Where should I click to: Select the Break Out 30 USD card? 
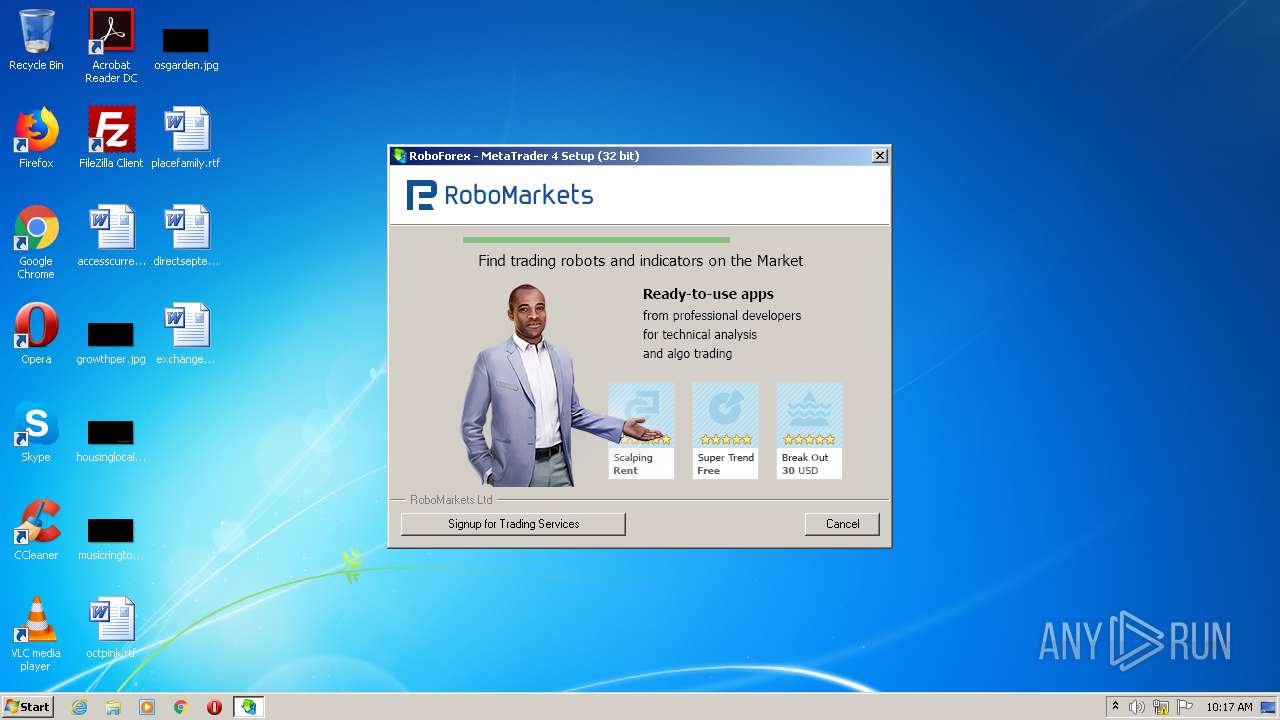pos(809,431)
